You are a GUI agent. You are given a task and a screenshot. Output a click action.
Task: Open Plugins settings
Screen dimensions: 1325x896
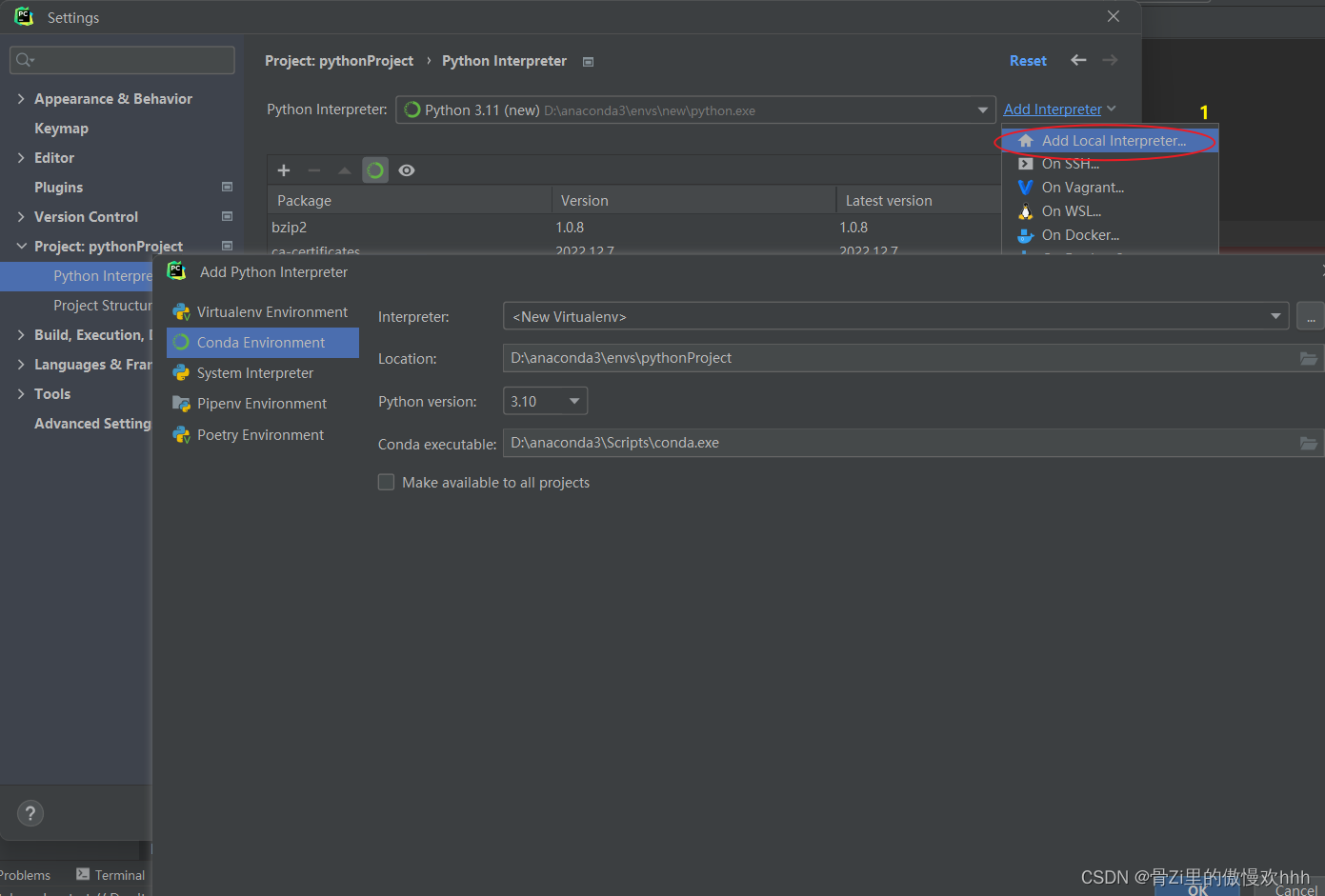(58, 188)
